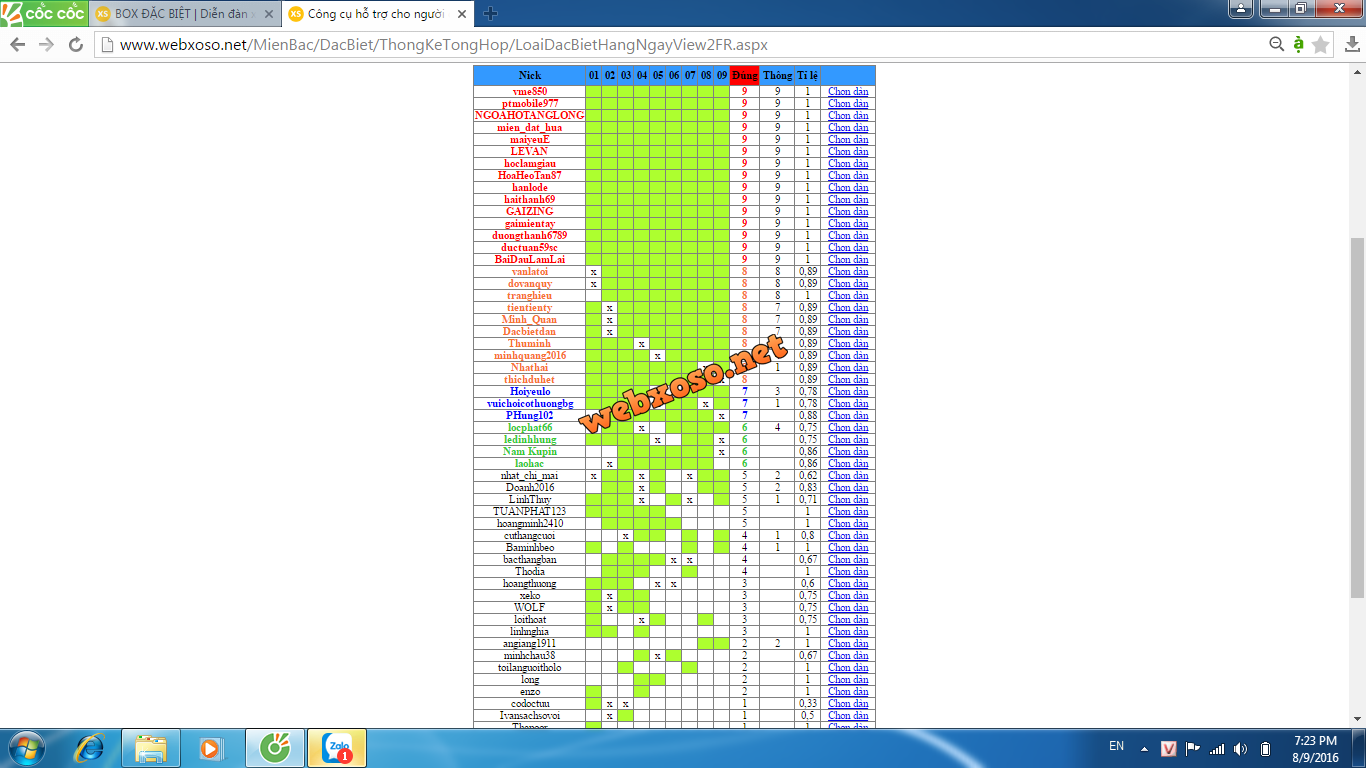Screen dimensions: 1366x768
Task: Select the nick vanlatoi
Action: 530,272
